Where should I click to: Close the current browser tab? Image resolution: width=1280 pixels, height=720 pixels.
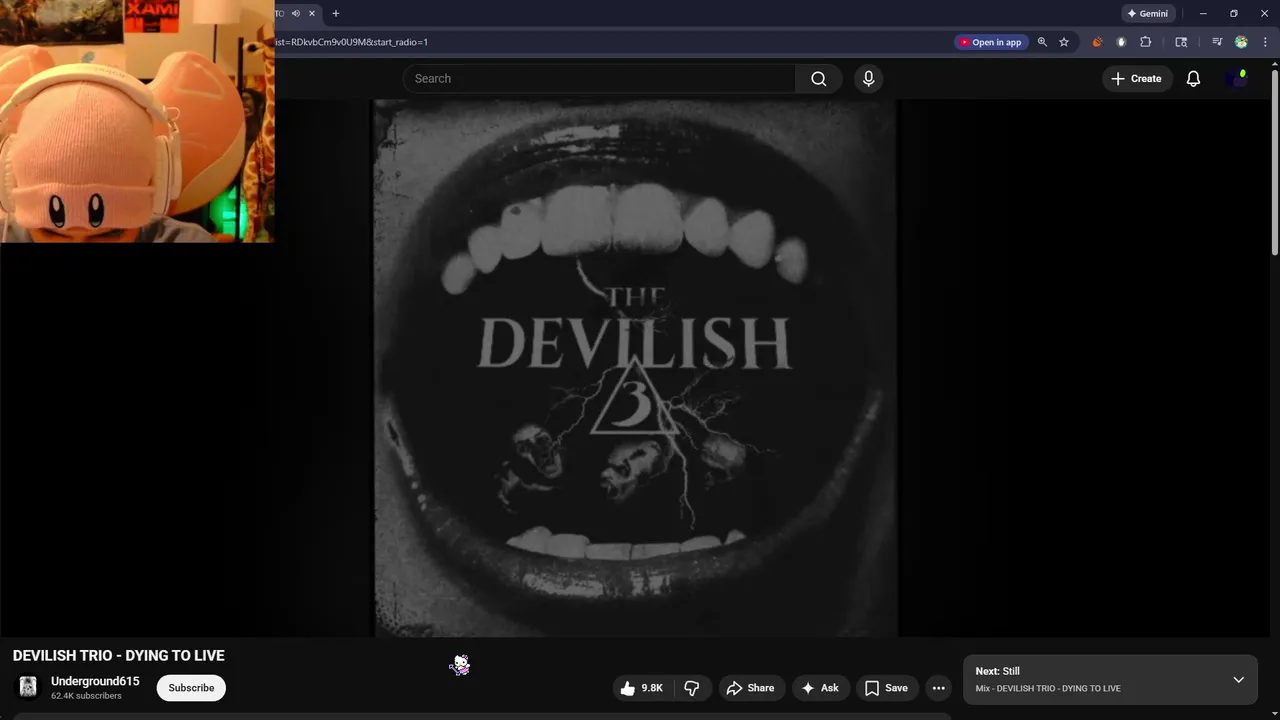[x=312, y=13]
